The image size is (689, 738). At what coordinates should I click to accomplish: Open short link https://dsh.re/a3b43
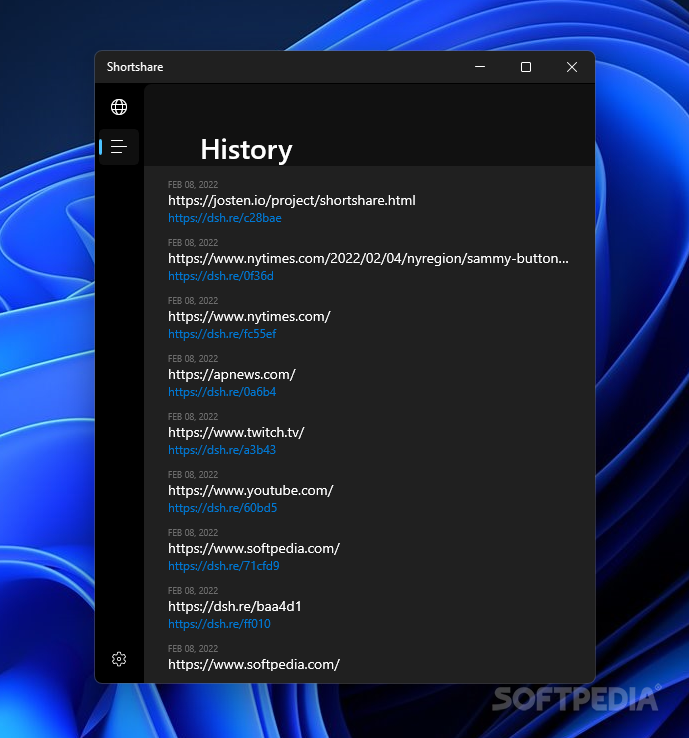(x=222, y=449)
